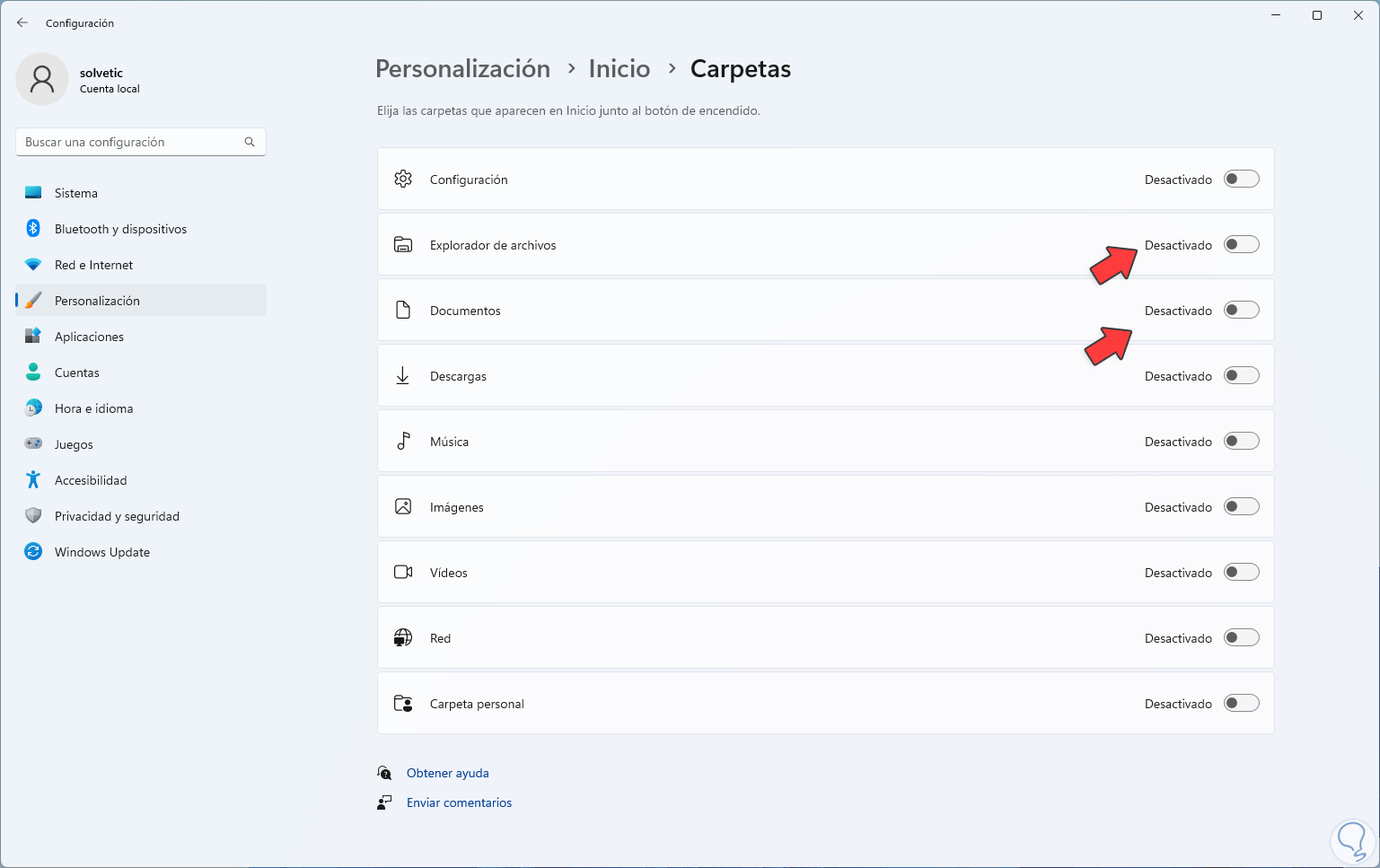This screenshot has width=1380, height=868.
Task: Toggle the Descargas folder on
Action: pos(1242,376)
